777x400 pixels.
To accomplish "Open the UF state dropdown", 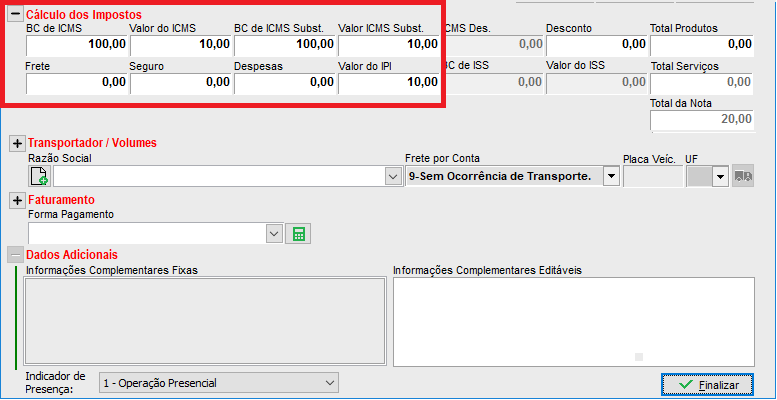I will click(x=719, y=176).
